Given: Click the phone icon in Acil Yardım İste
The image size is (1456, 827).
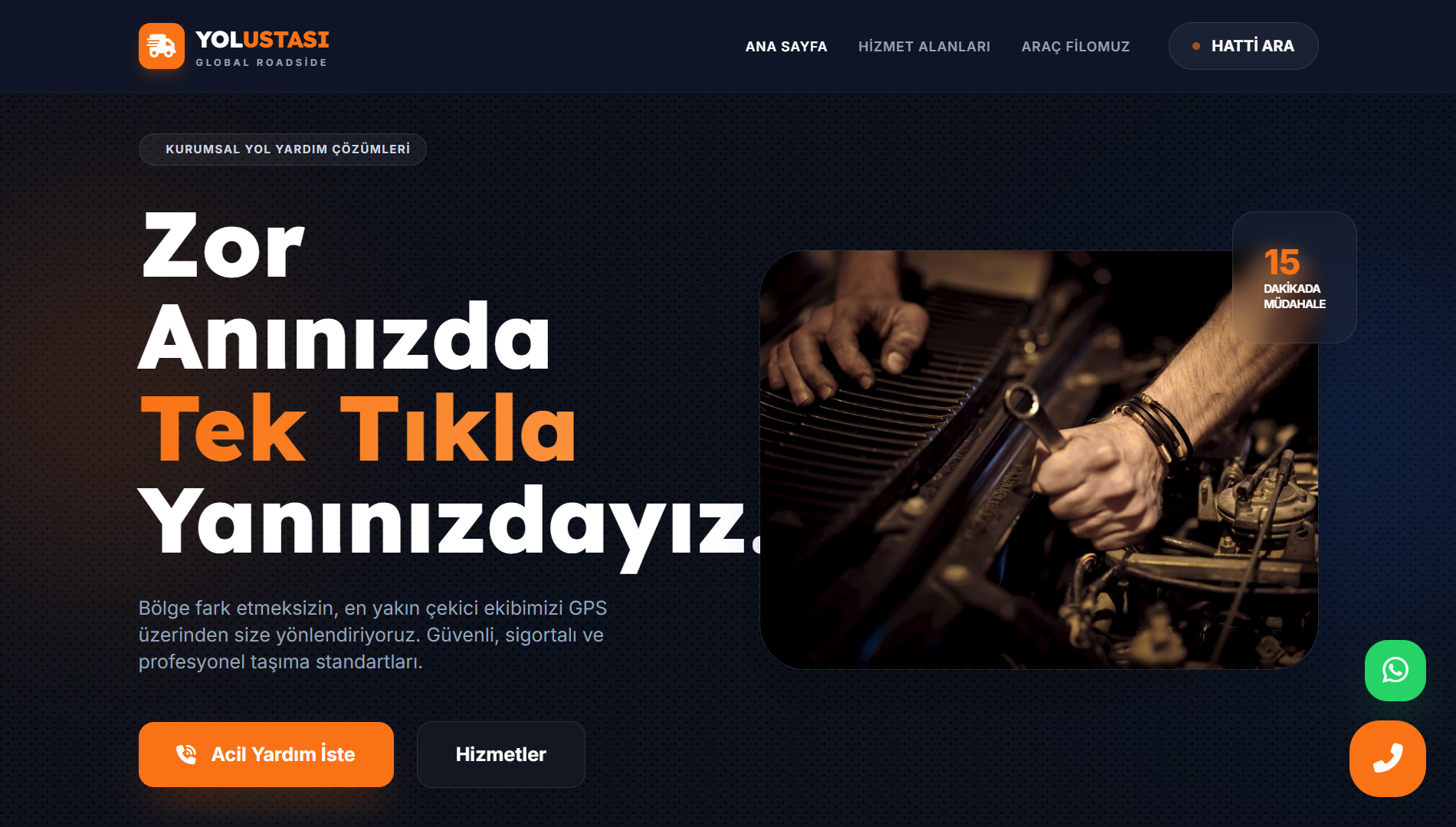Looking at the screenshot, I should 186,754.
